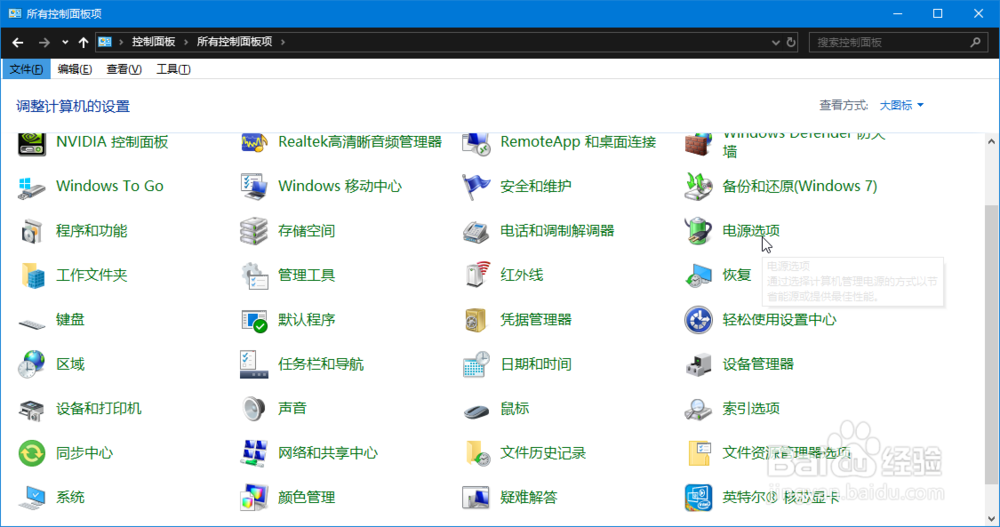1000x527 pixels.
Task: Open the 电源选项 battery icon
Action: pos(698,231)
